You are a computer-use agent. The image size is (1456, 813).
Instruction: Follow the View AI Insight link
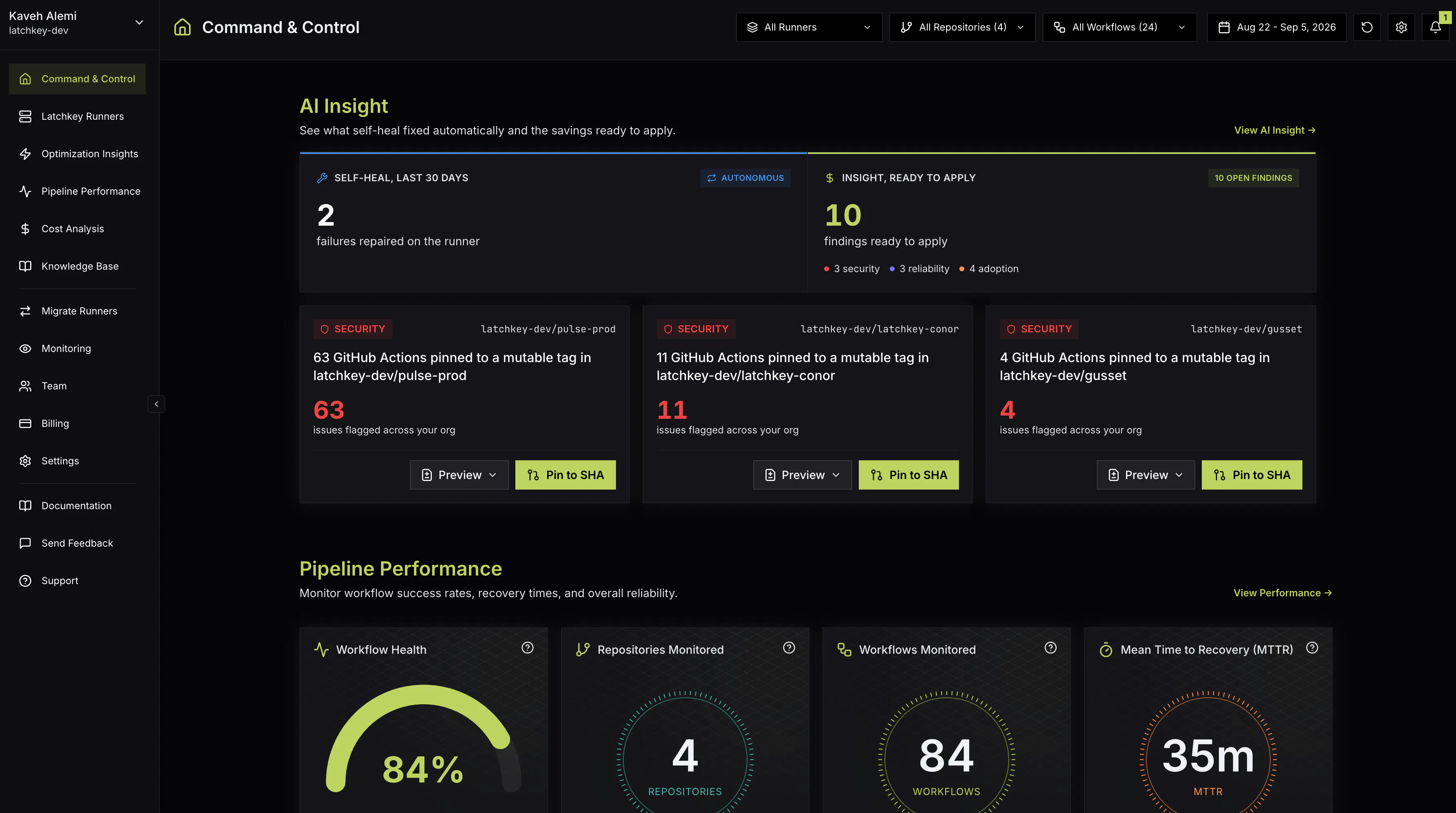(x=1275, y=130)
